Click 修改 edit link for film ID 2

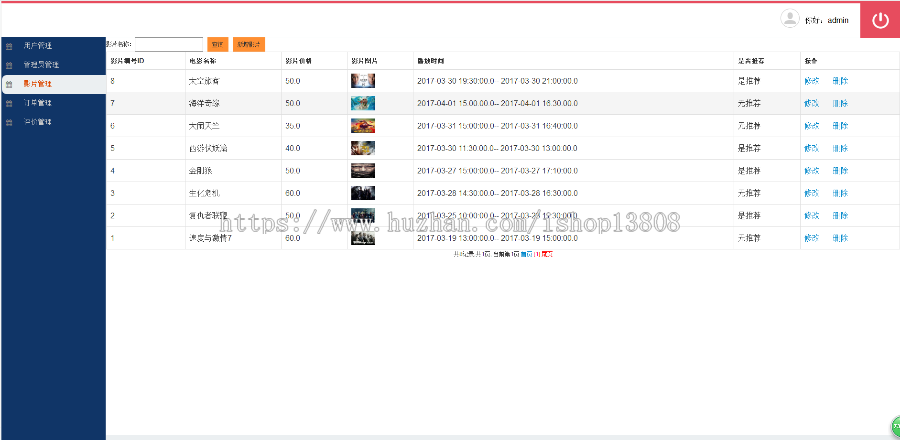[x=812, y=215]
